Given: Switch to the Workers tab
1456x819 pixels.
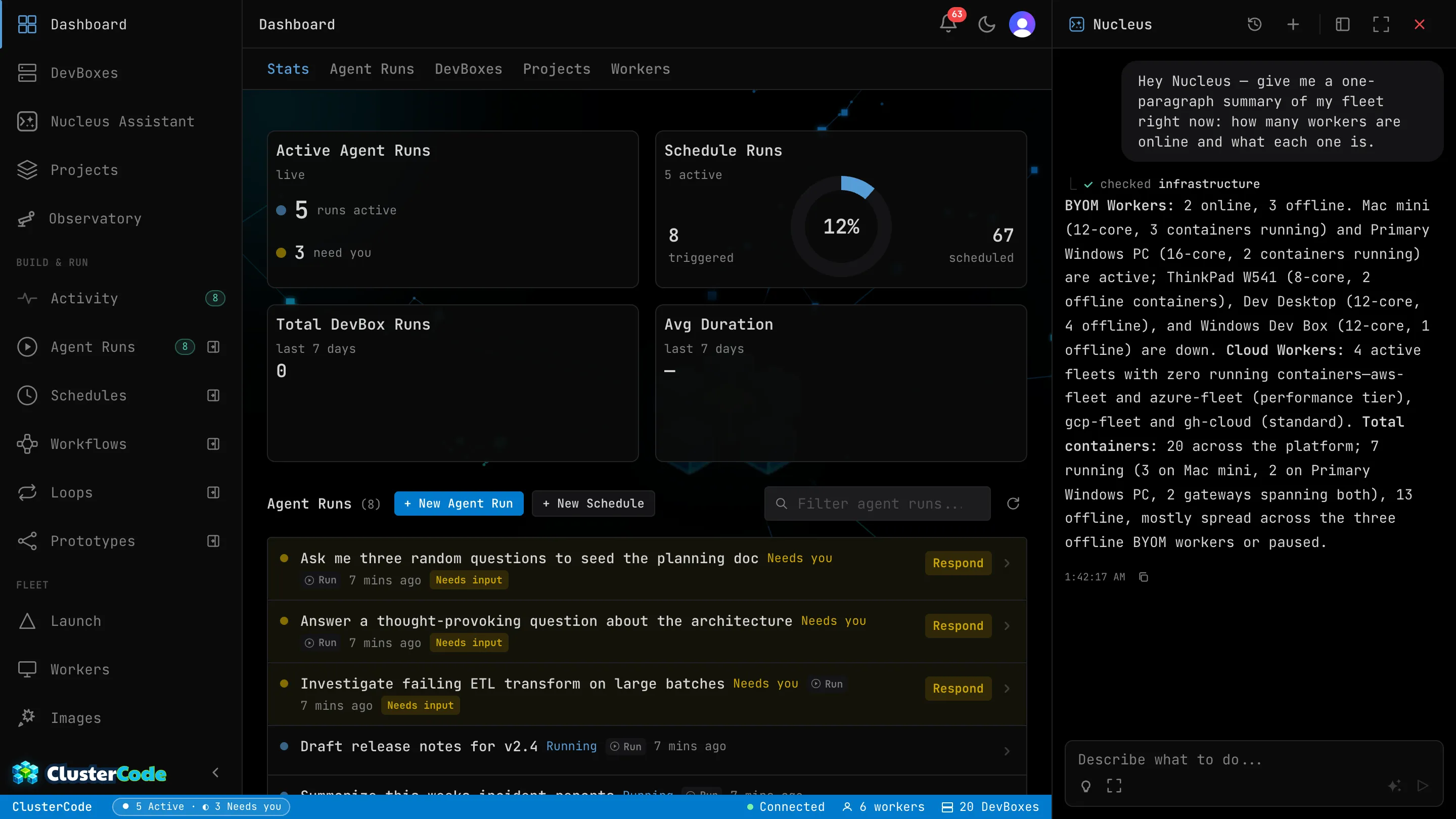Looking at the screenshot, I should pyautogui.click(x=641, y=69).
